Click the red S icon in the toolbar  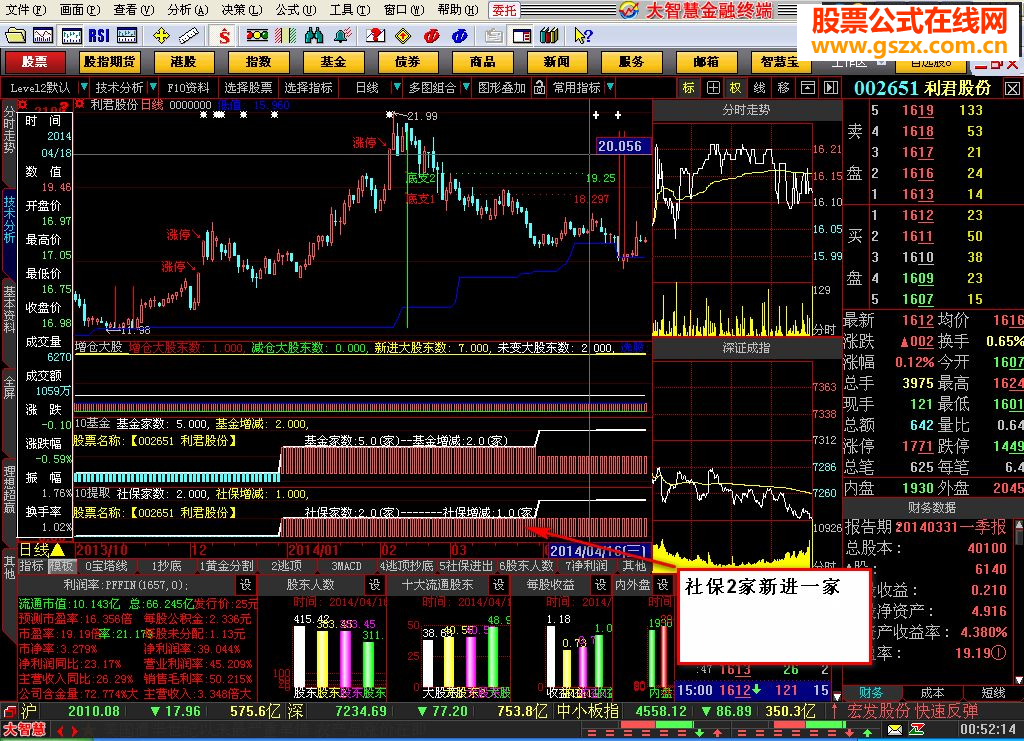click(224, 35)
